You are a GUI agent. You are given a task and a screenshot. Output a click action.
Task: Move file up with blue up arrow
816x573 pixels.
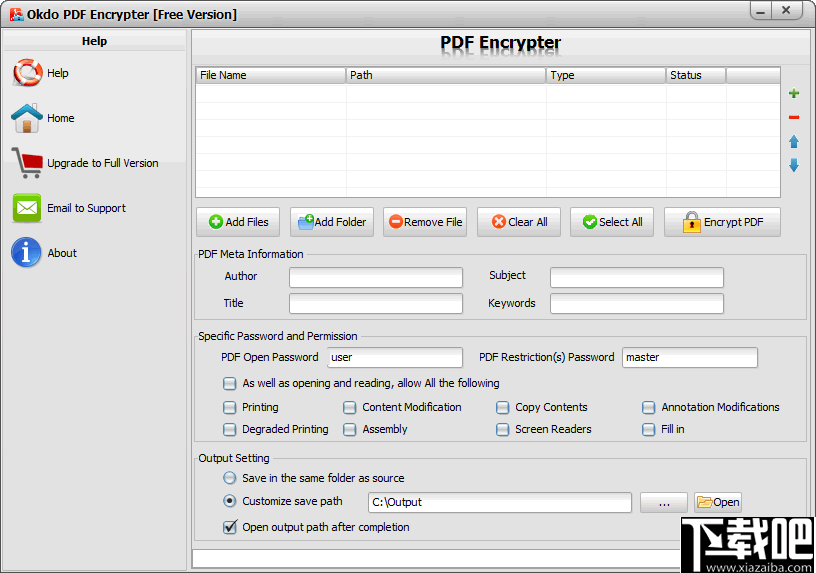point(794,142)
